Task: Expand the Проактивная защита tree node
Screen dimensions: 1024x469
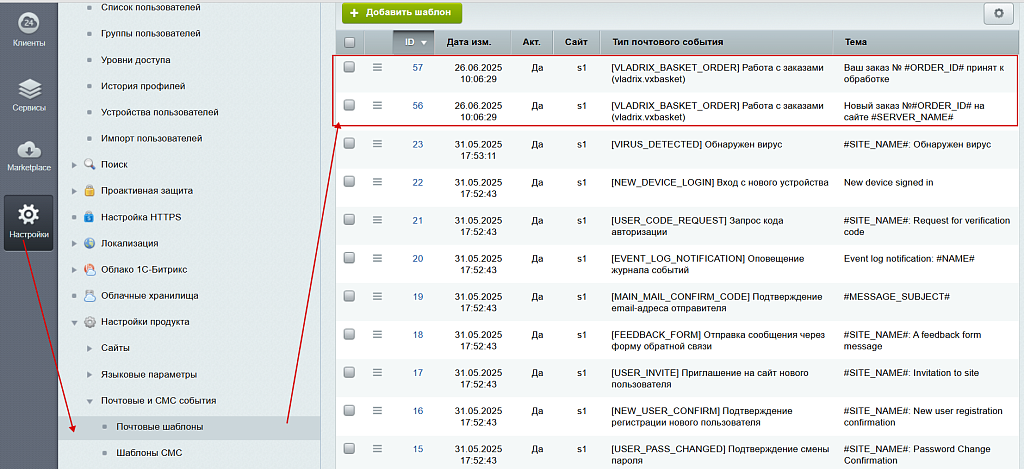Action: [75, 190]
